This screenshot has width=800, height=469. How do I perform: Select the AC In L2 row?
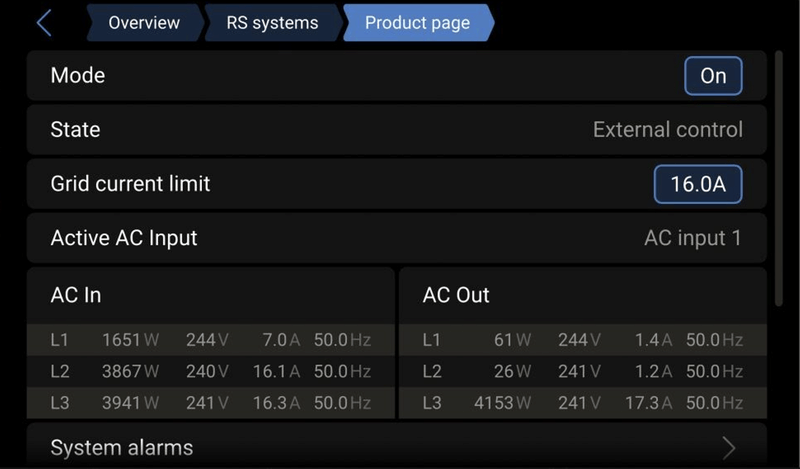pos(211,371)
